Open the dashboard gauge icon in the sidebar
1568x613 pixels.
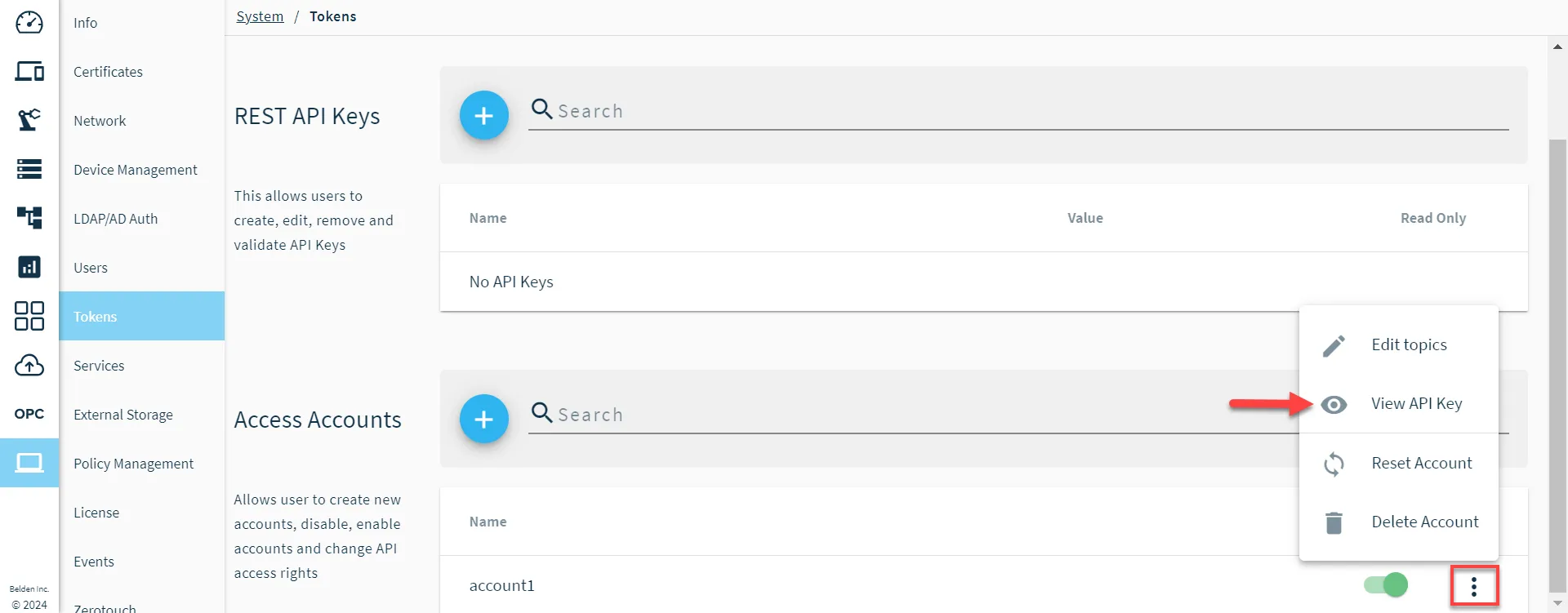point(29,22)
